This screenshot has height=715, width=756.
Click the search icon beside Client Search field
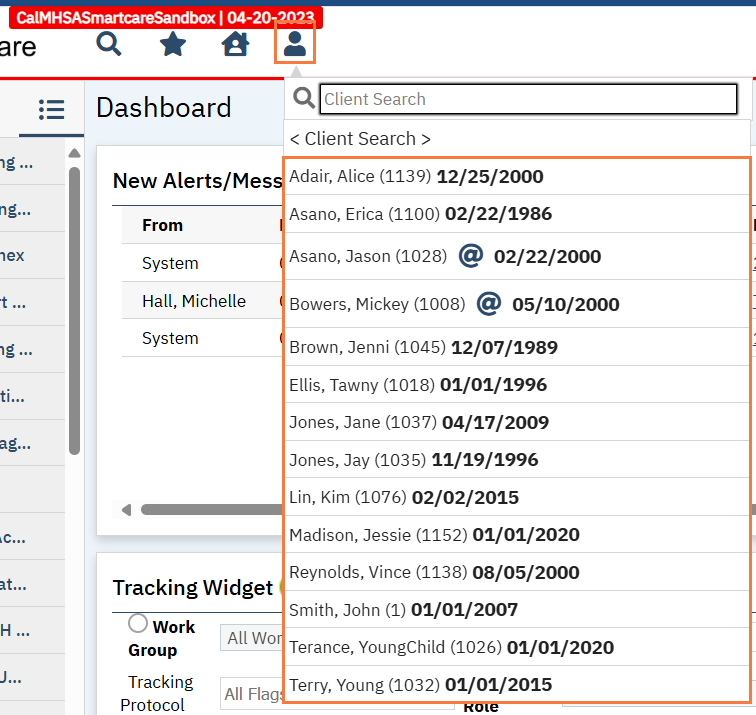tap(303, 99)
